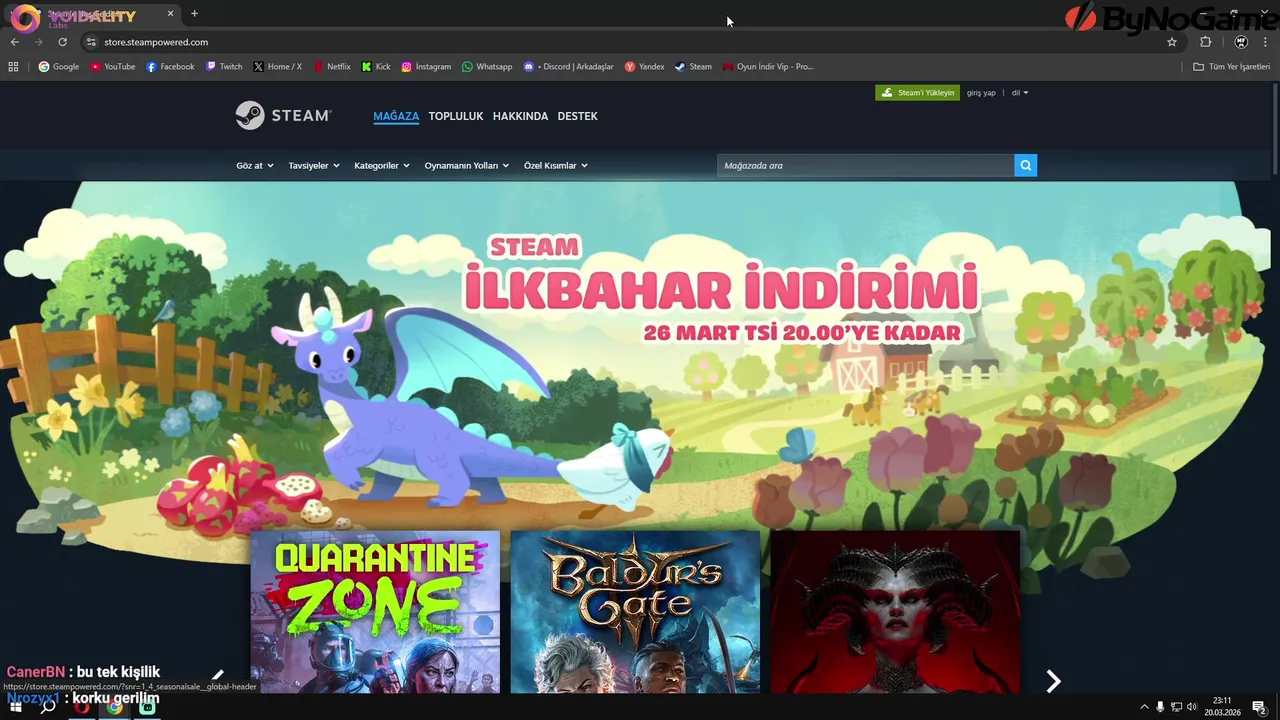
Task: Select the HAKKINDA tab
Action: 520,116
